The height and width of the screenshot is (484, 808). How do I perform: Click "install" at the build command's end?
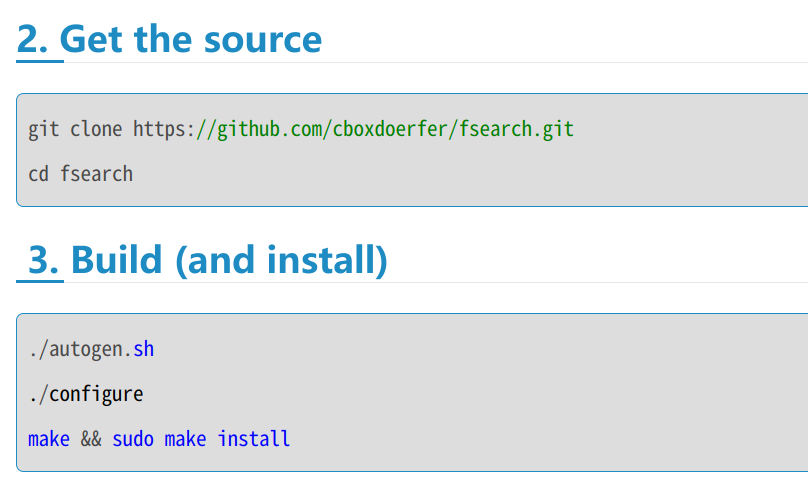pos(254,438)
